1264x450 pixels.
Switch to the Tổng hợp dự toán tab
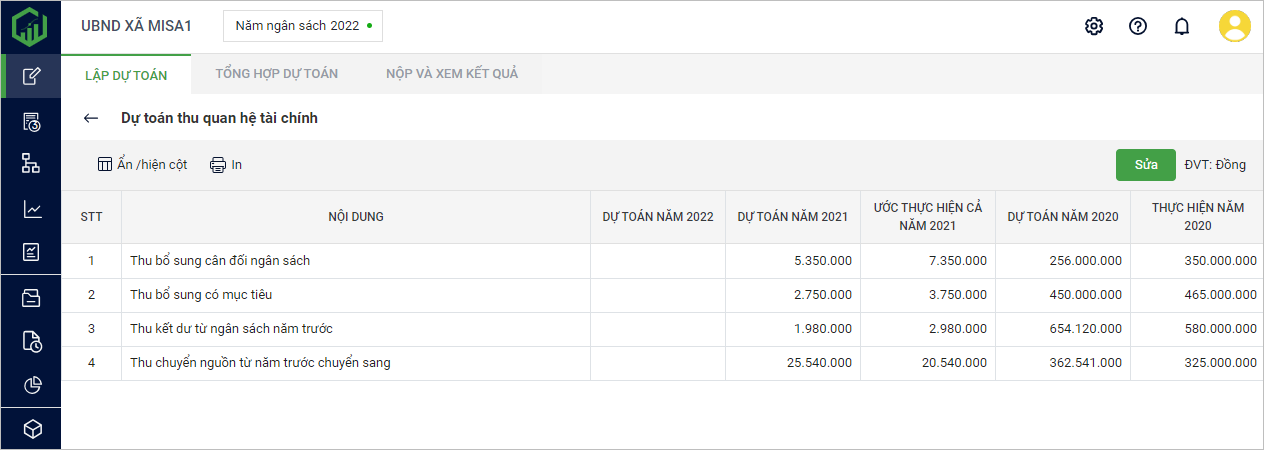click(277, 74)
